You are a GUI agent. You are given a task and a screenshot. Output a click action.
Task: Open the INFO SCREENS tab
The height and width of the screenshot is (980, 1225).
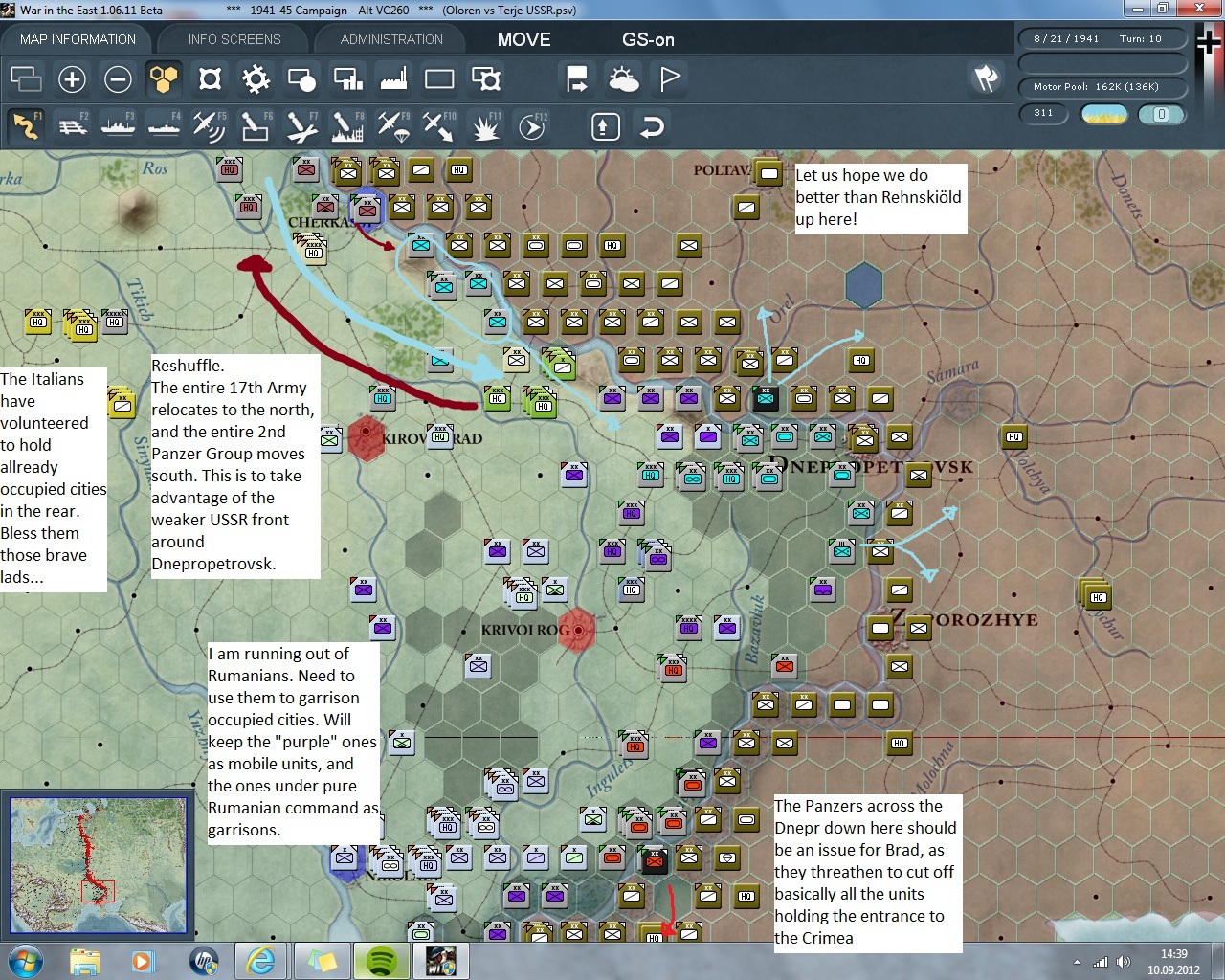click(x=234, y=39)
